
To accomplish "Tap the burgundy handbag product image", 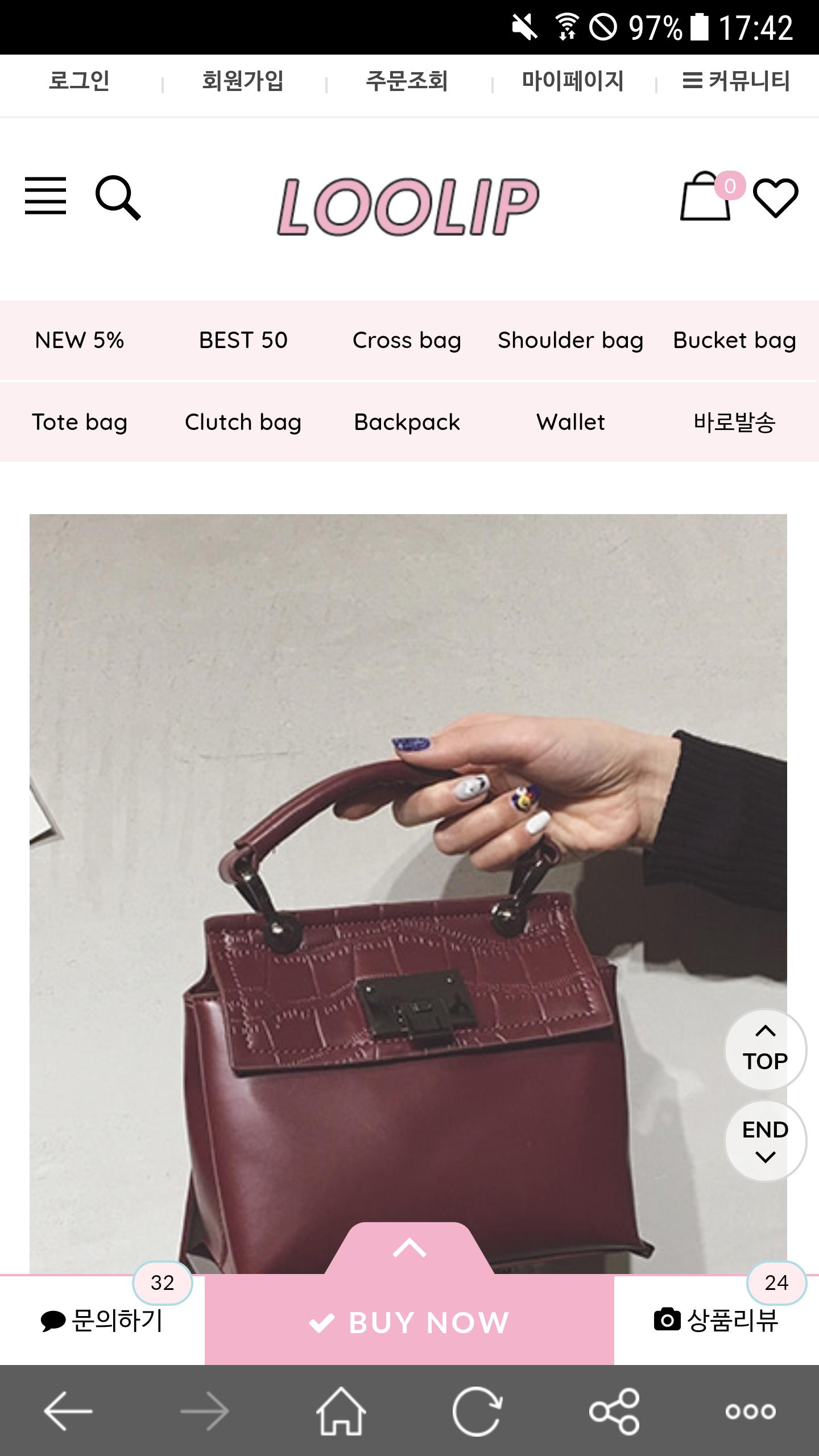I will coord(408,893).
